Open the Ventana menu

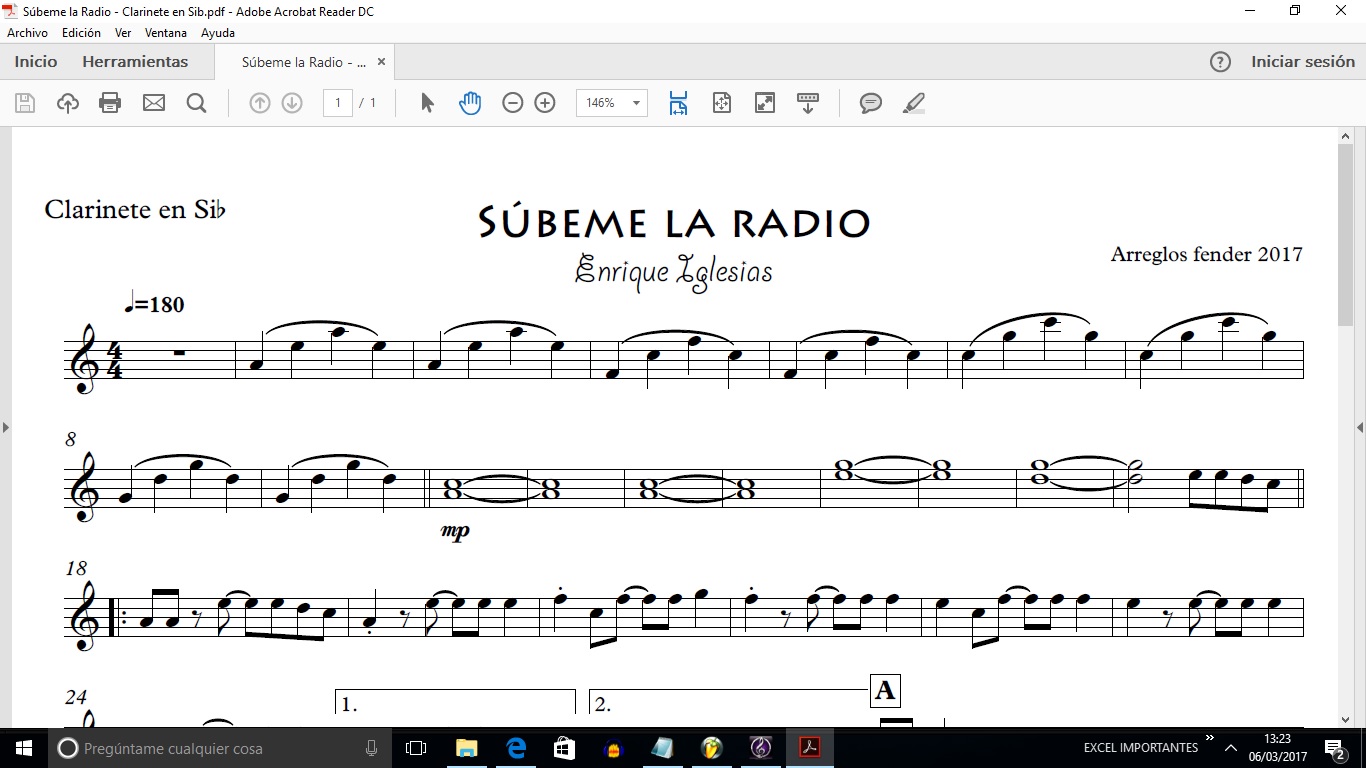166,33
